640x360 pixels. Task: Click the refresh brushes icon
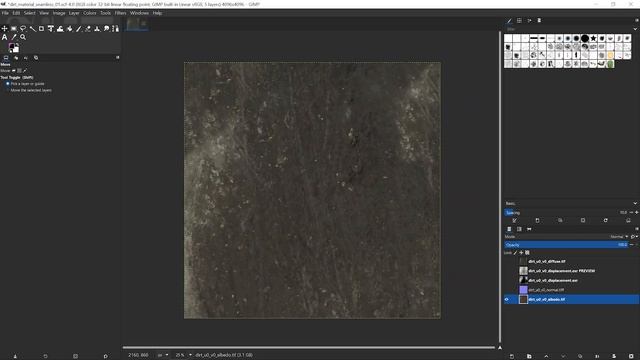pos(605,220)
